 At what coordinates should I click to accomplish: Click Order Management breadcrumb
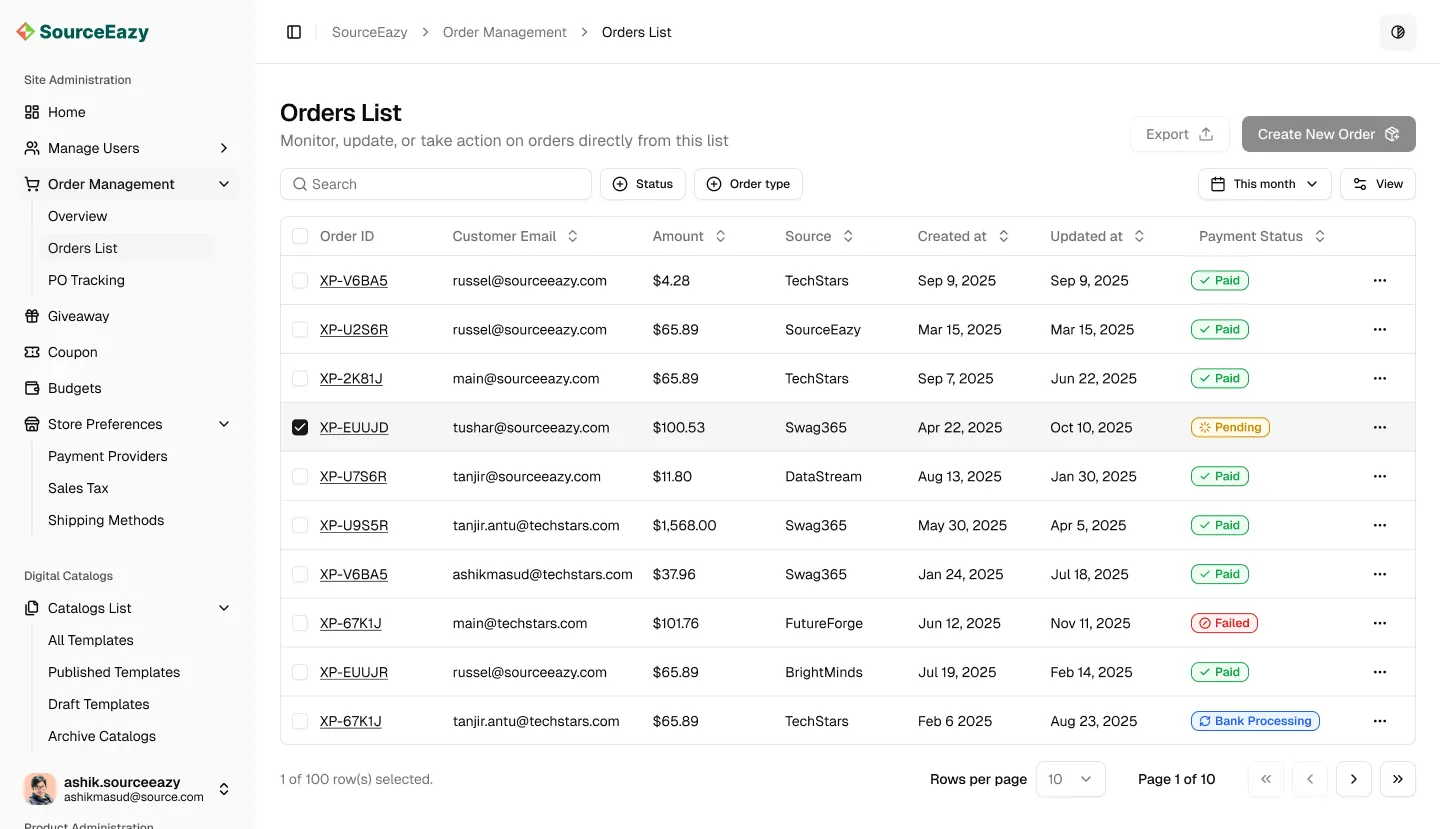505,32
